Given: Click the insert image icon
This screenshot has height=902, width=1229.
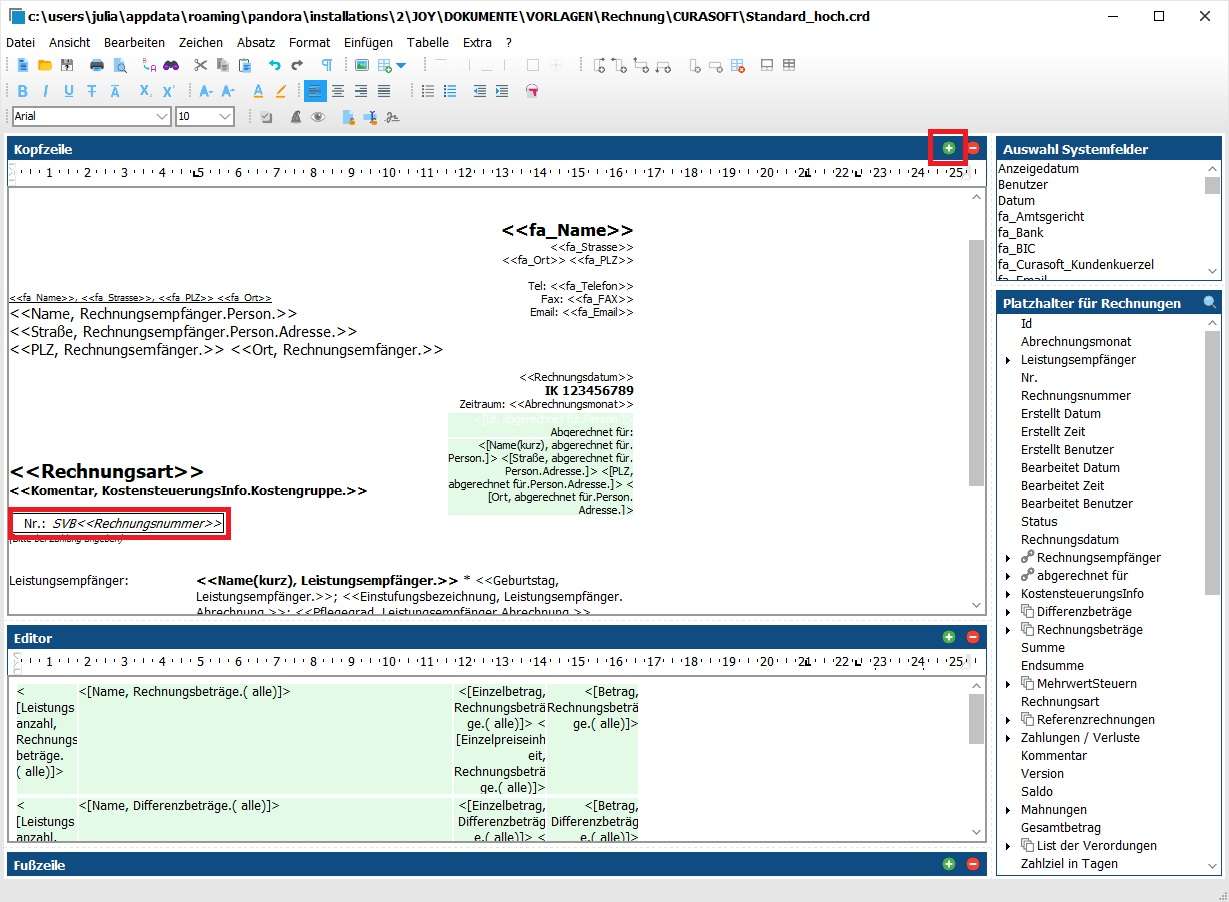Looking at the screenshot, I should coord(361,66).
